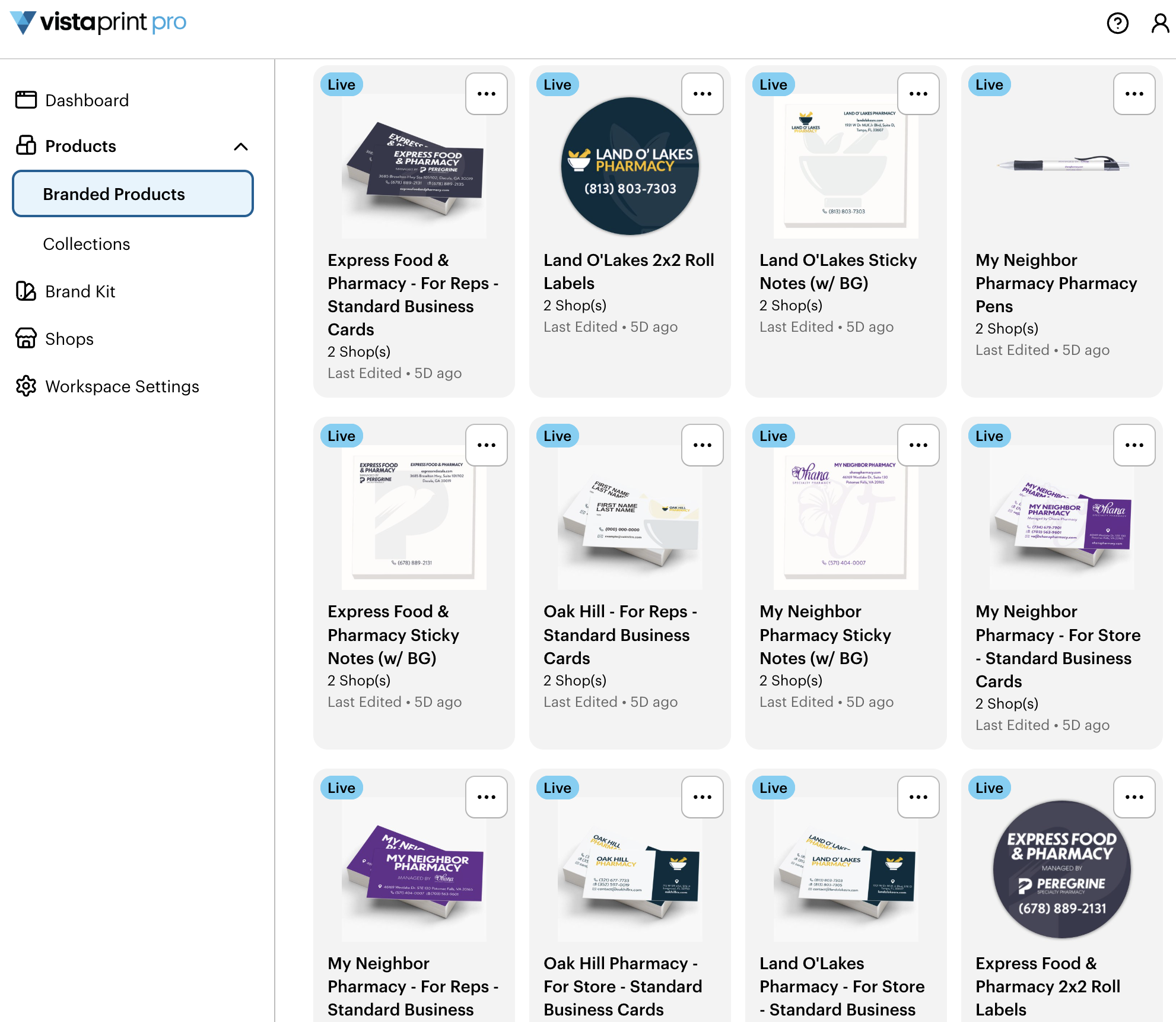
Task: Click the Vistaprint Pro logo
Action: click(x=98, y=23)
